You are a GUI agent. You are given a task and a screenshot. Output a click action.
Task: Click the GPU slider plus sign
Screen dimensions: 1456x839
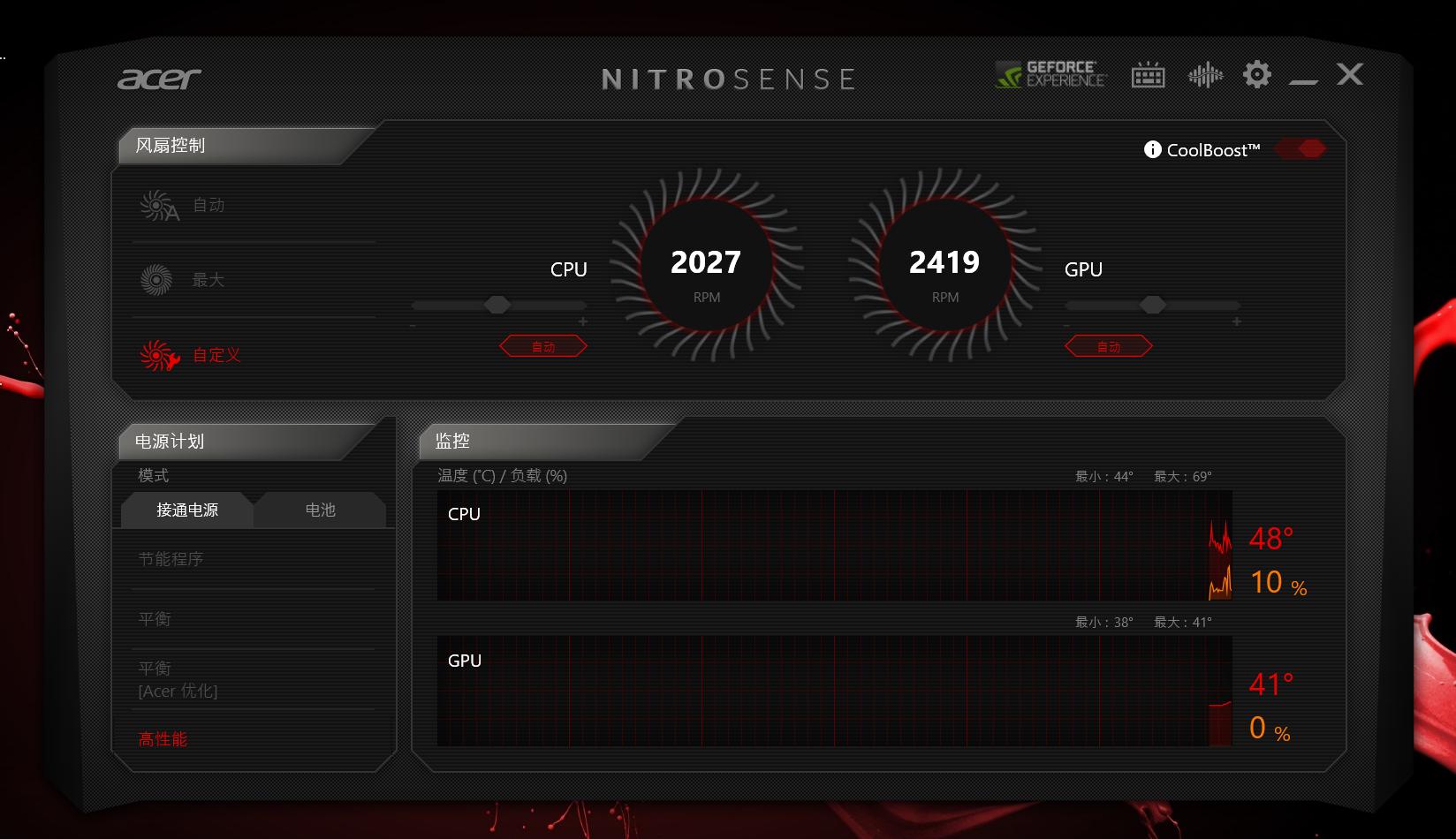pyautogui.click(x=1237, y=321)
